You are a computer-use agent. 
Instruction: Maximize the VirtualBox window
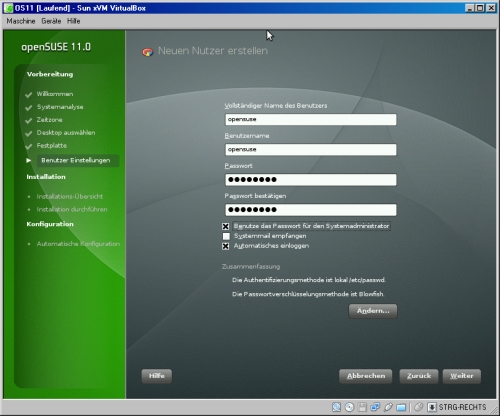click(x=480, y=8)
